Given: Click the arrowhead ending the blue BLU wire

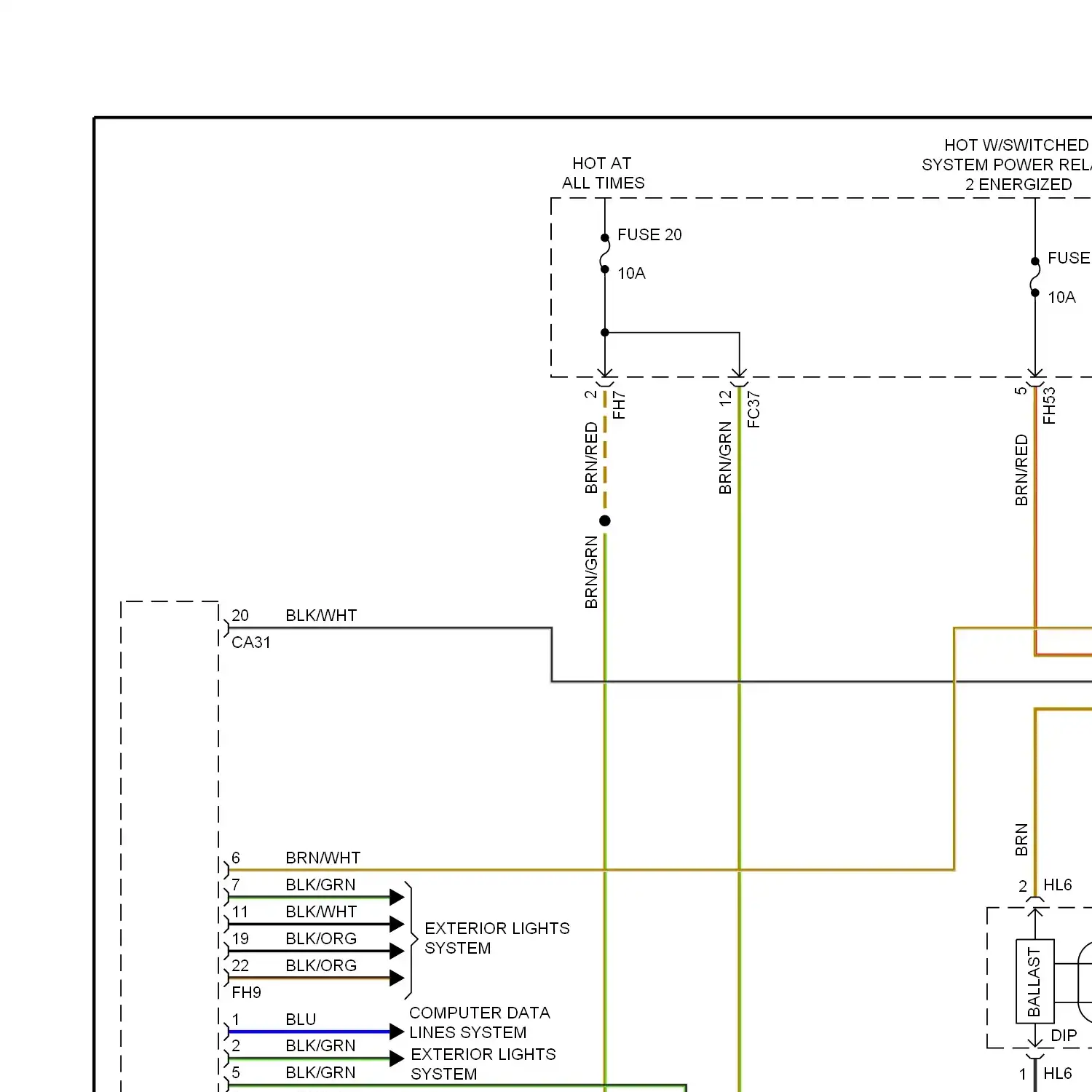Looking at the screenshot, I should point(397,1032).
